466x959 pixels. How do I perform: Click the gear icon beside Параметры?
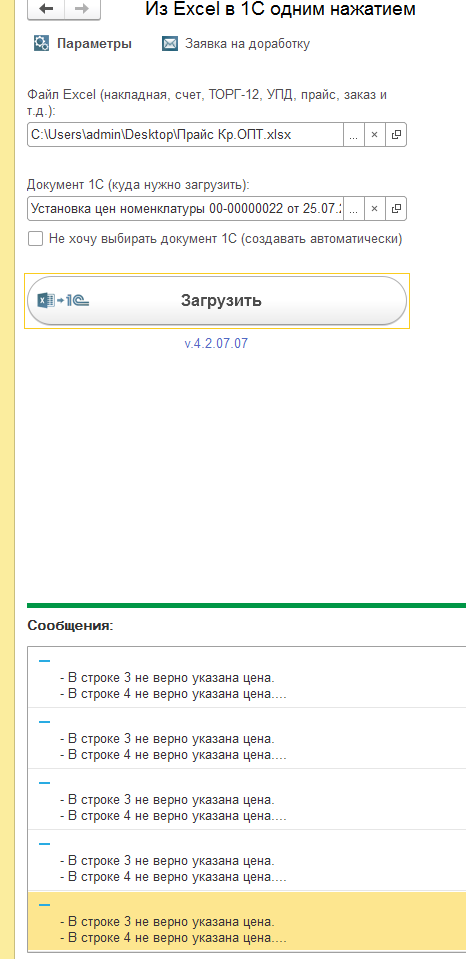(41, 44)
